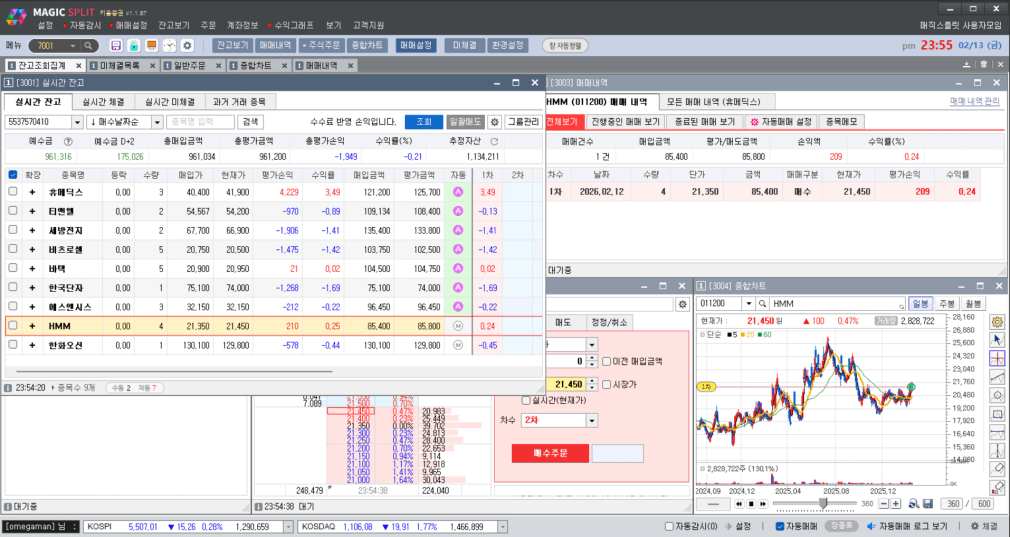Click the refresh icon next to 추정자산
The width and height of the screenshot is (1010, 537).
(494, 142)
